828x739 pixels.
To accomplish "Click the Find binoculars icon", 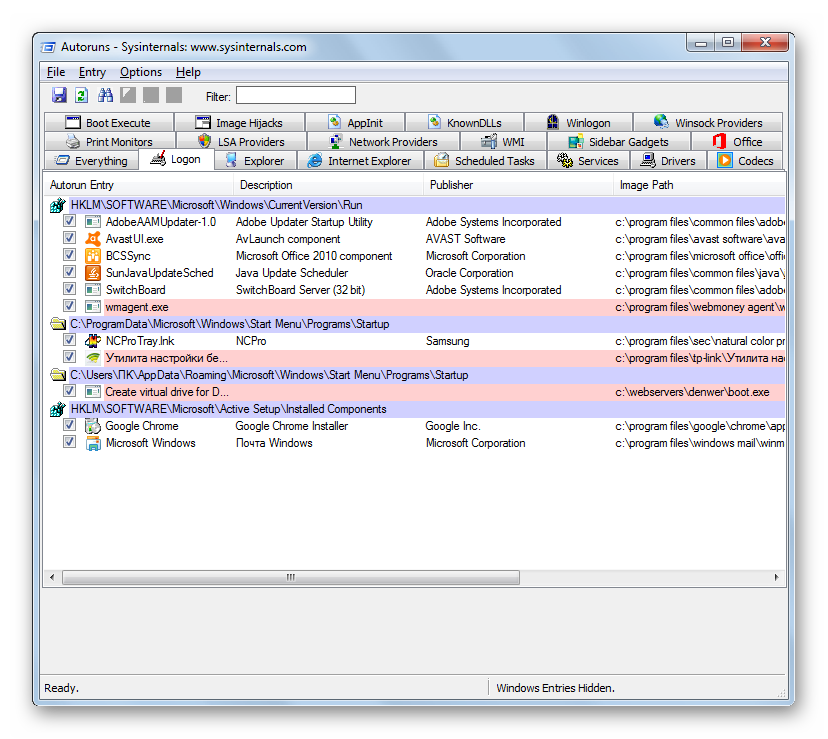I will 105,95.
